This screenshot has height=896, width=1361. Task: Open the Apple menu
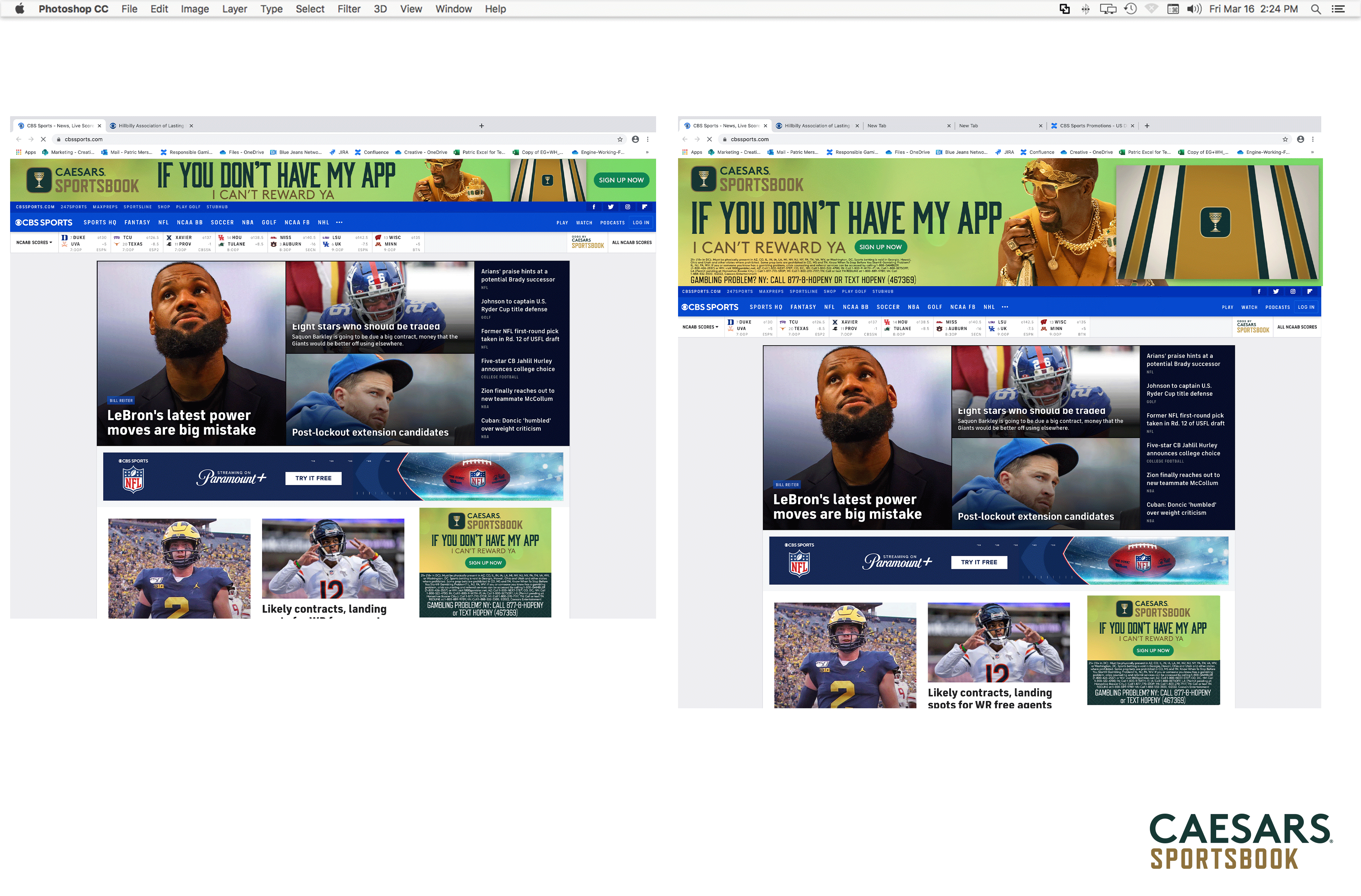coord(20,9)
